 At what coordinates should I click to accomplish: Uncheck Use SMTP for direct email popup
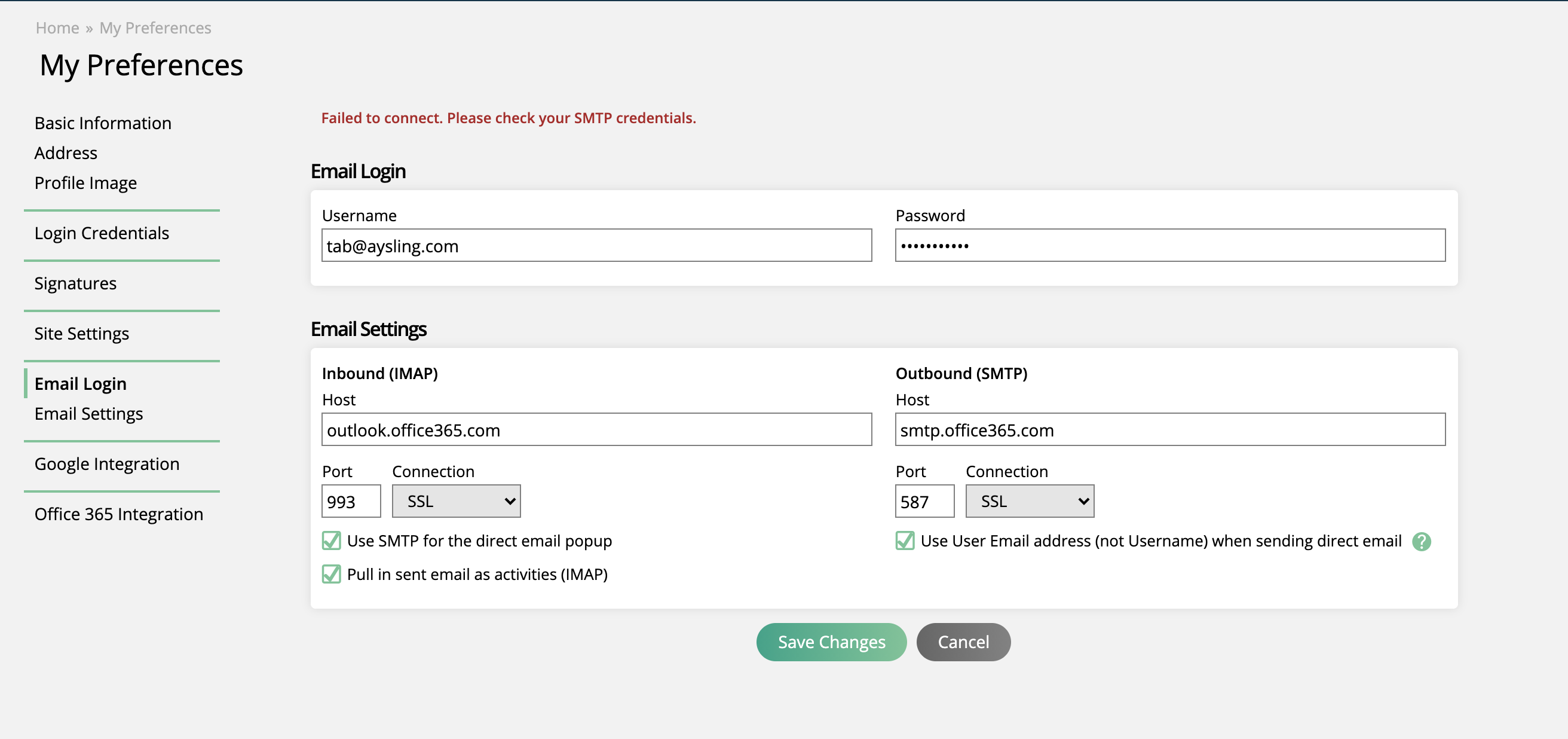point(331,540)
